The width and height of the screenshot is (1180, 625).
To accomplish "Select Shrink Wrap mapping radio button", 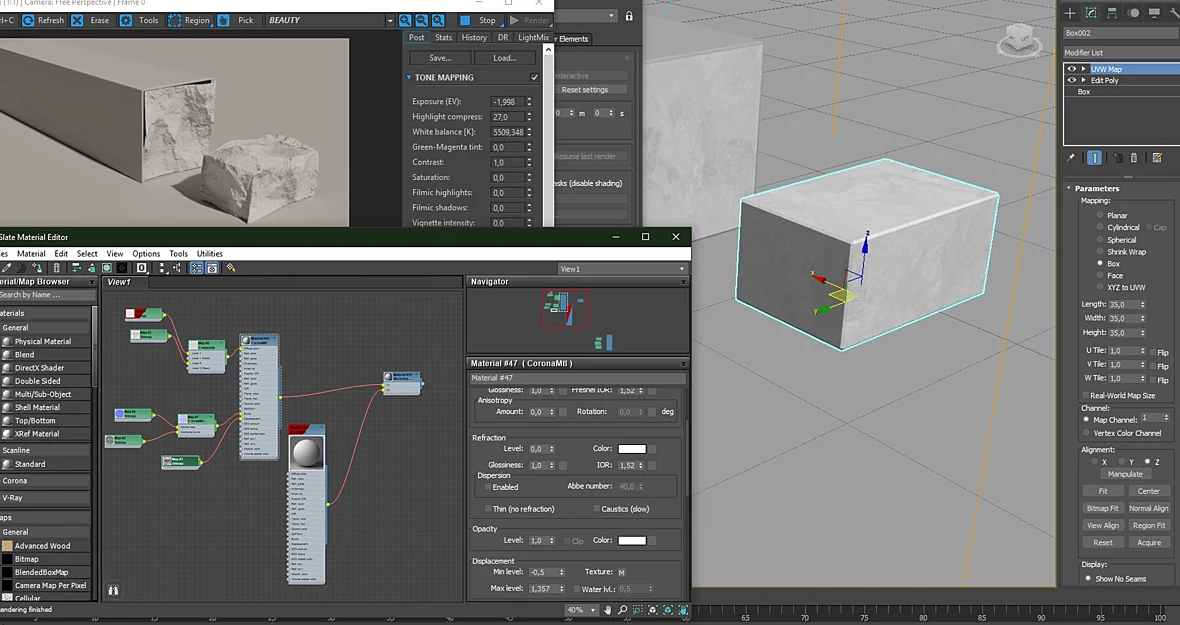I will pyautogui.click(x=1099, y=251).
